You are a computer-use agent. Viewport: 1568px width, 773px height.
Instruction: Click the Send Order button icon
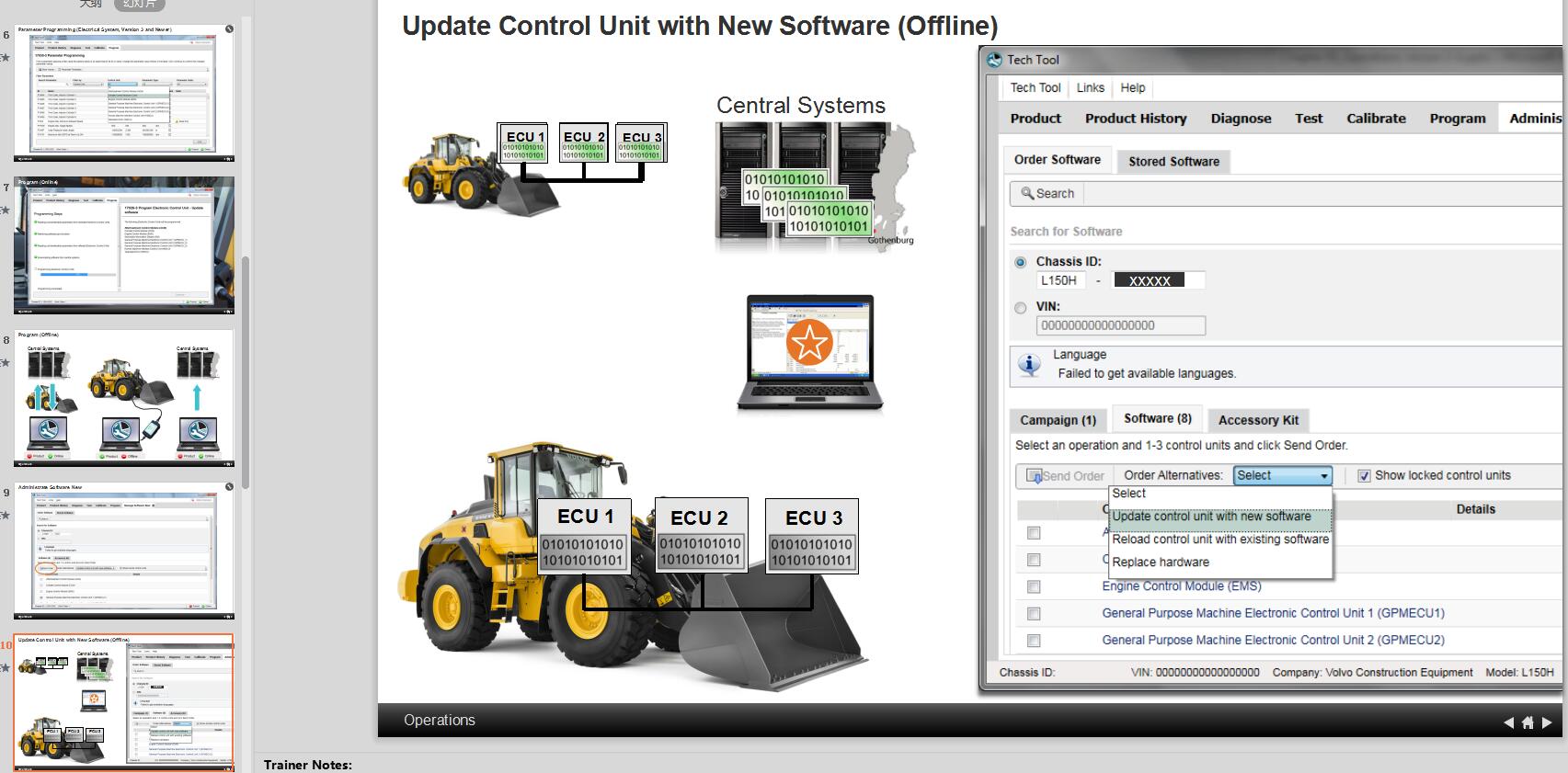pos(1034,476)
